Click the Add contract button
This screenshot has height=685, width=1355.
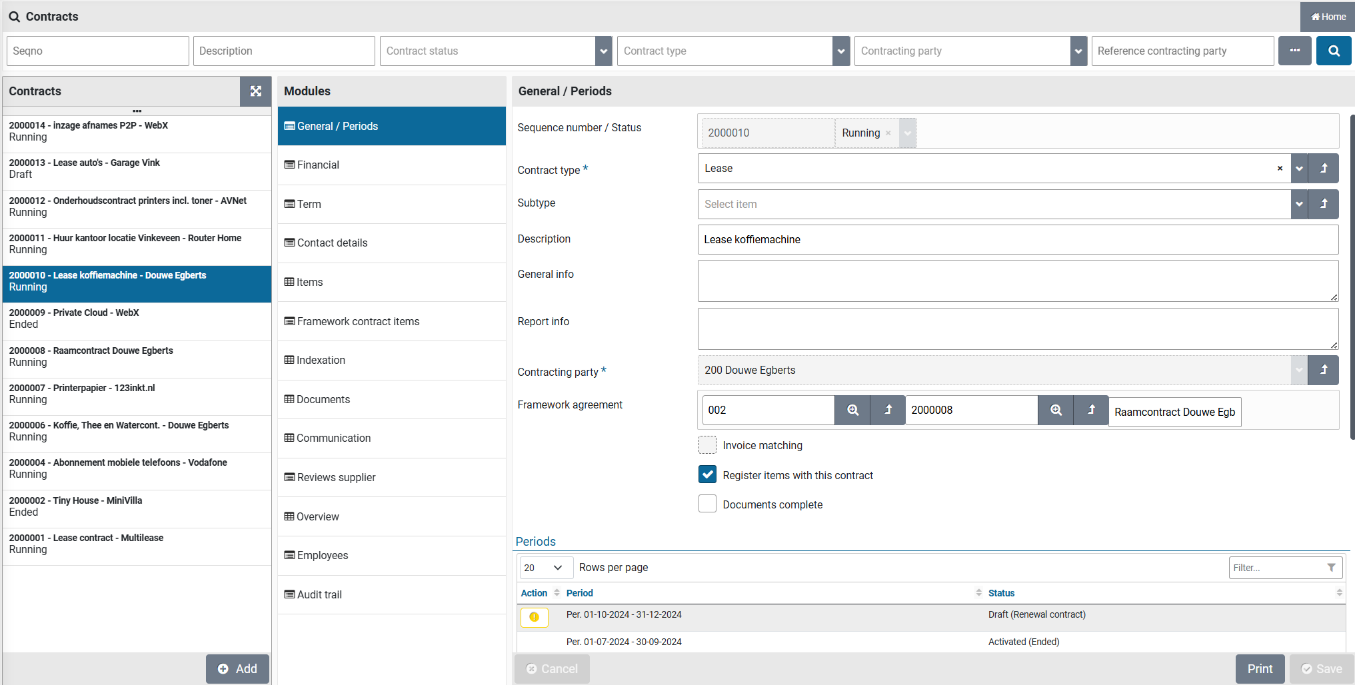(x=237, y=669)
